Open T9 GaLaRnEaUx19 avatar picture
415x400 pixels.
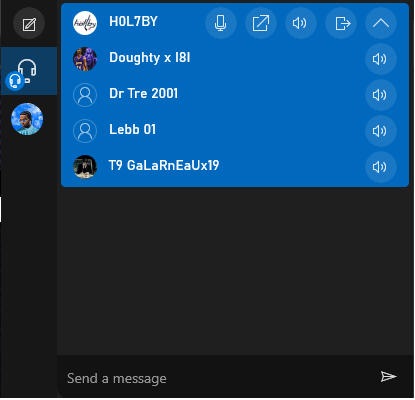point(85,167)
